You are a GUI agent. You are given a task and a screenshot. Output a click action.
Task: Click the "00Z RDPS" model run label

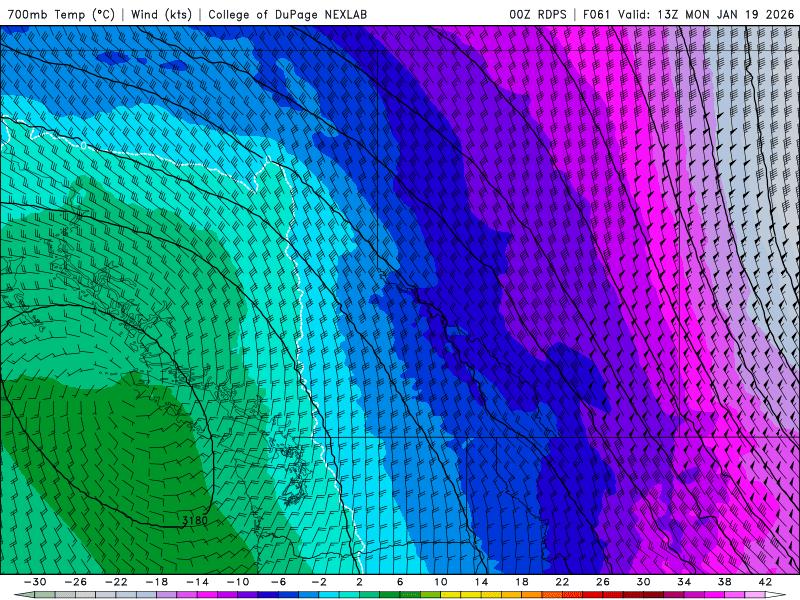[538, 14]
